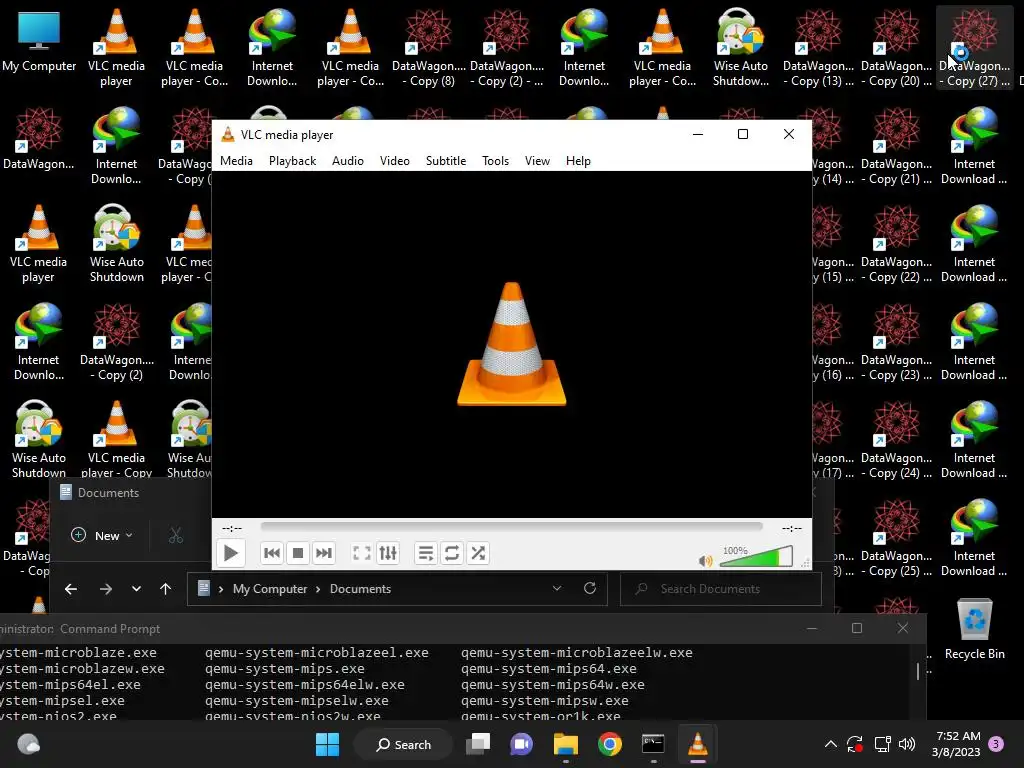
Task: Open Windows Start menu
Action: pos(327,744)
